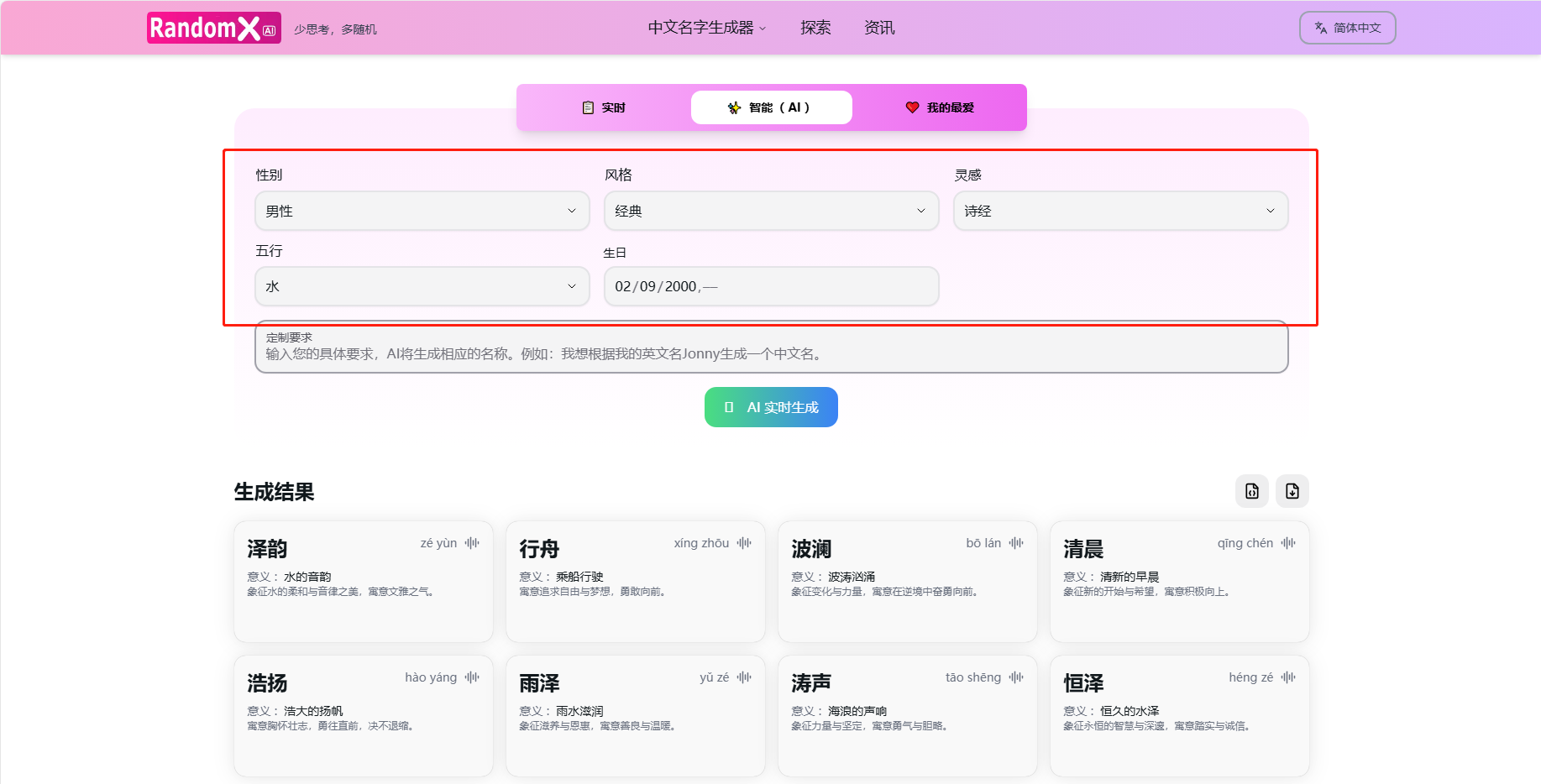Image resolution: width=1541 pixels, height=784 pixels.
Task: Switch to the 实时 tab
Action: pyautogui.click(x=604, y=107)
